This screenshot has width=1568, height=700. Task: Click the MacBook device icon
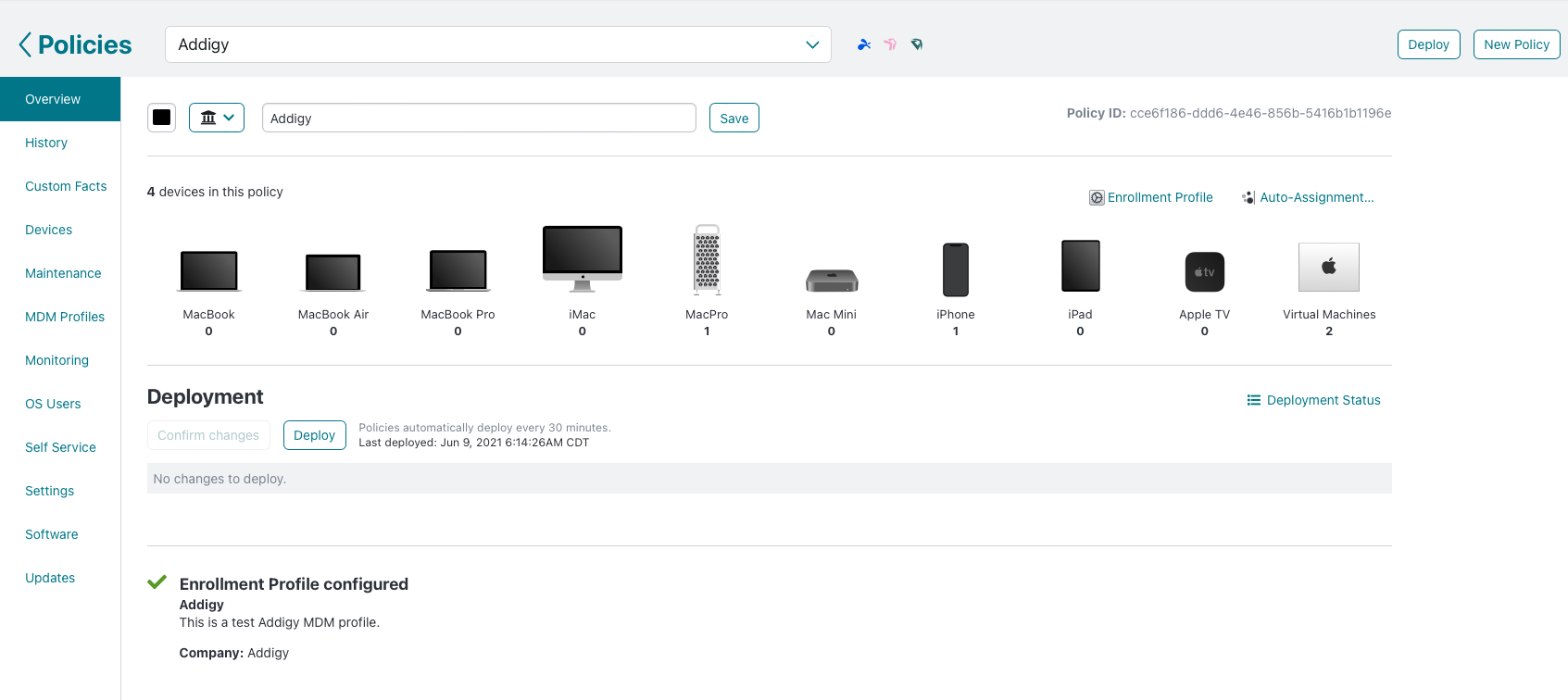coord(208,271)
